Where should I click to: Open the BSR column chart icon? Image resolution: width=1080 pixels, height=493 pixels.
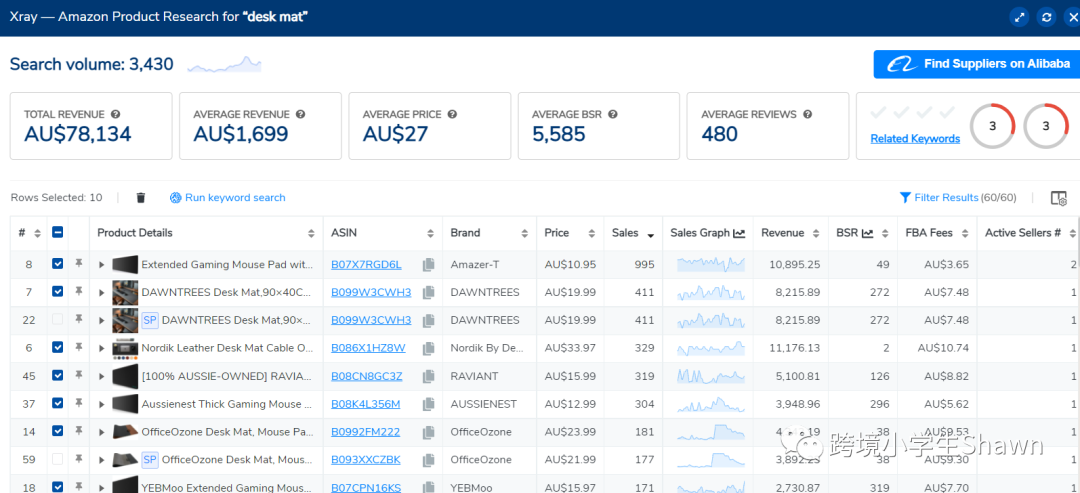pos(867,233)
